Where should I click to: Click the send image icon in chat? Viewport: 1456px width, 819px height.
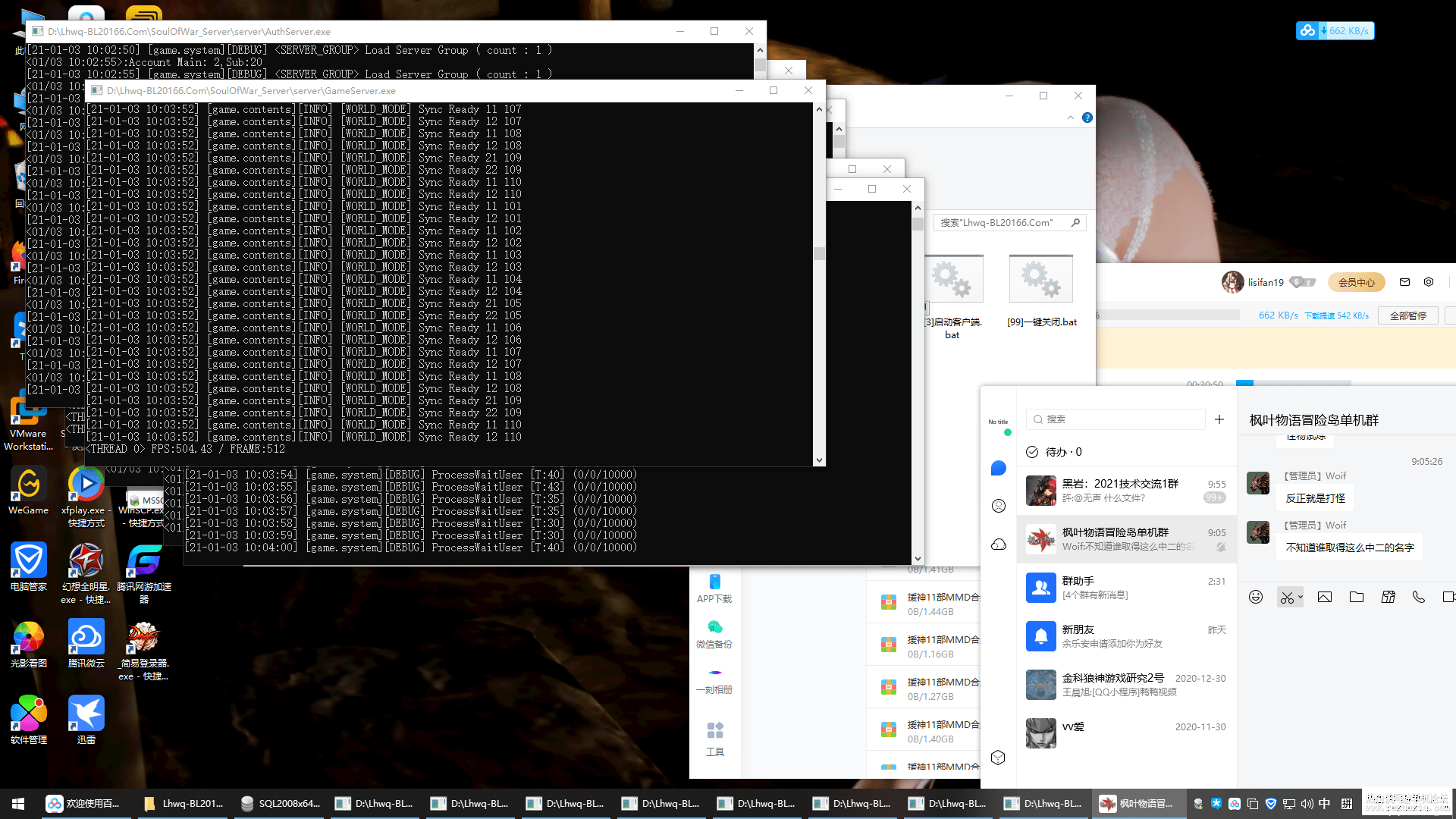tap(1325, 597)
